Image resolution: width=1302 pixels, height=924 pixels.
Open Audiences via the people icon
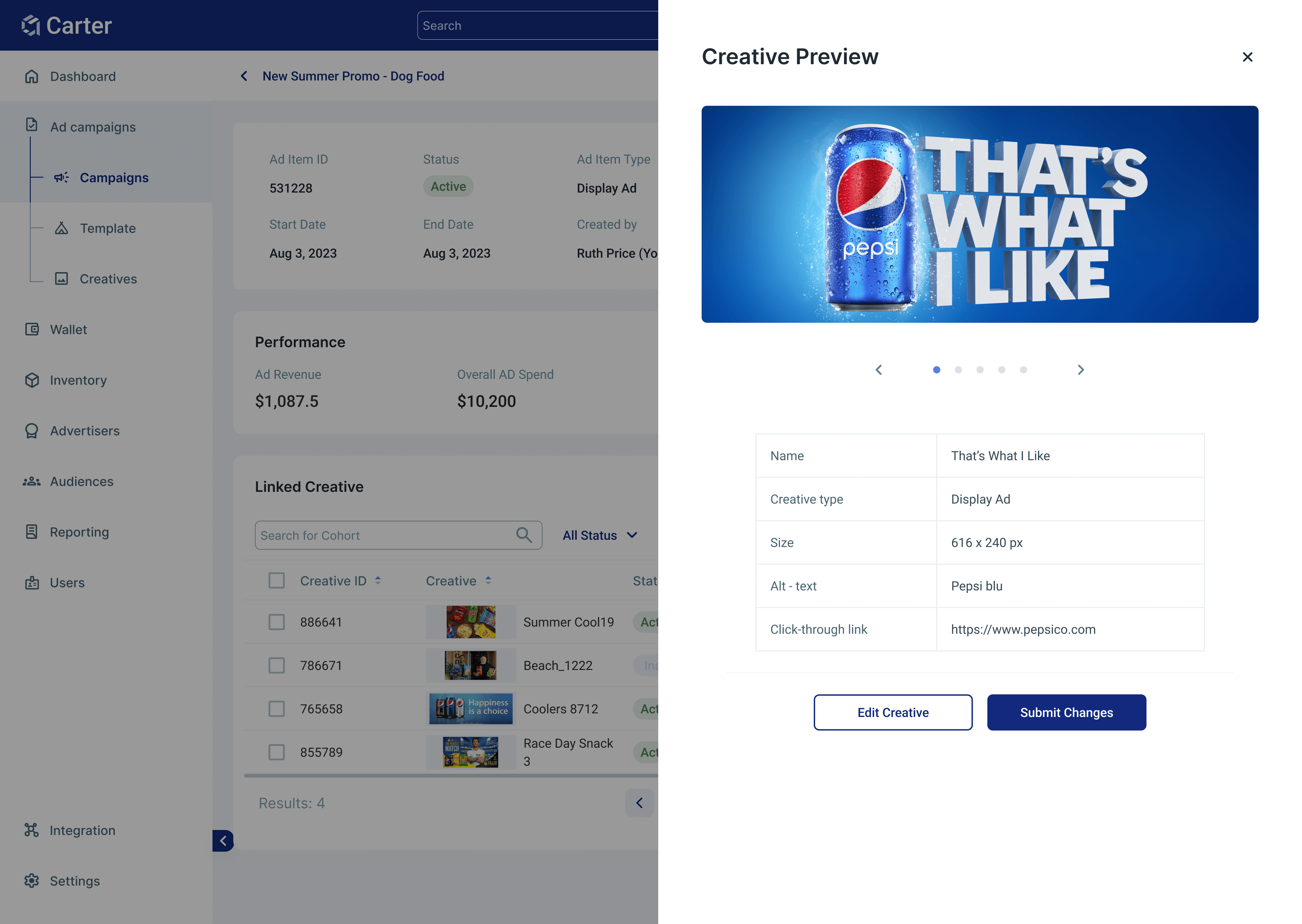pos(31,481)
